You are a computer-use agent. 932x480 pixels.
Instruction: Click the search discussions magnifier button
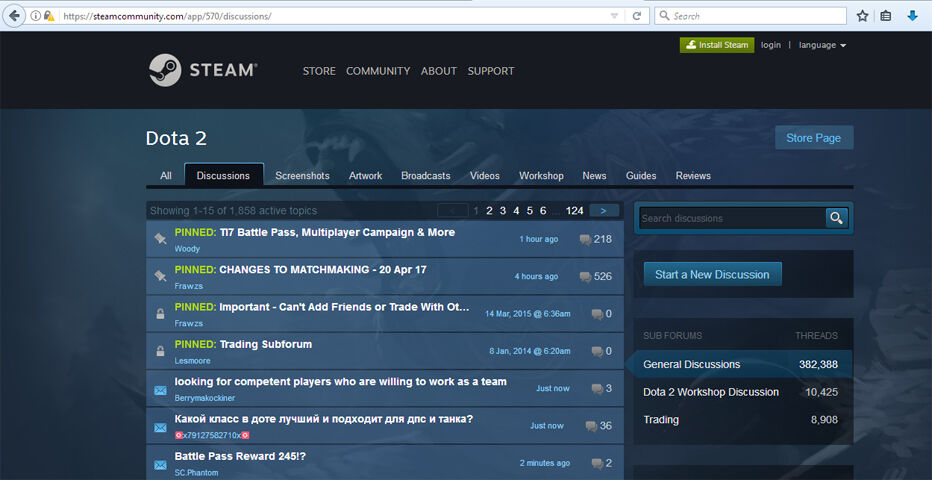(x=836, y=218)
